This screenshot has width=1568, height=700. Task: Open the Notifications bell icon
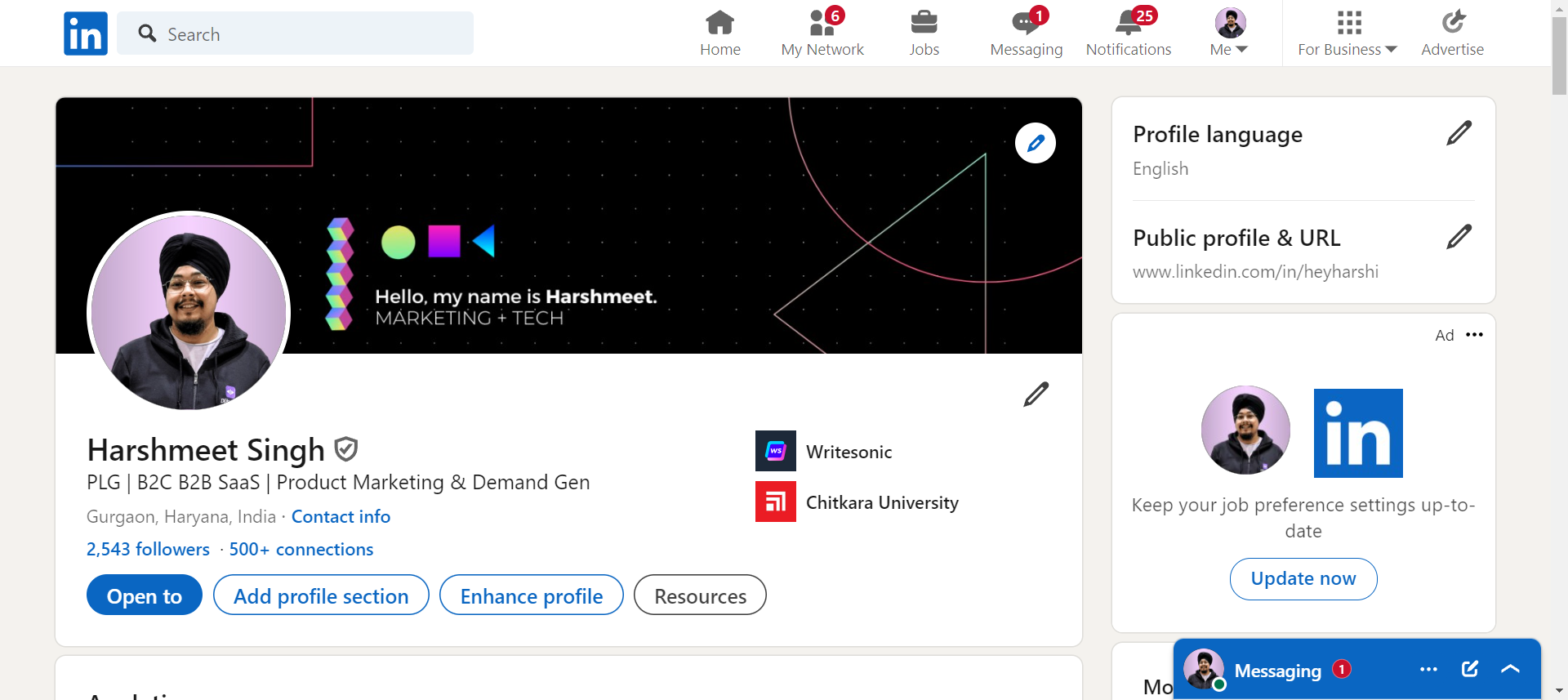(x=1128, y=23)
